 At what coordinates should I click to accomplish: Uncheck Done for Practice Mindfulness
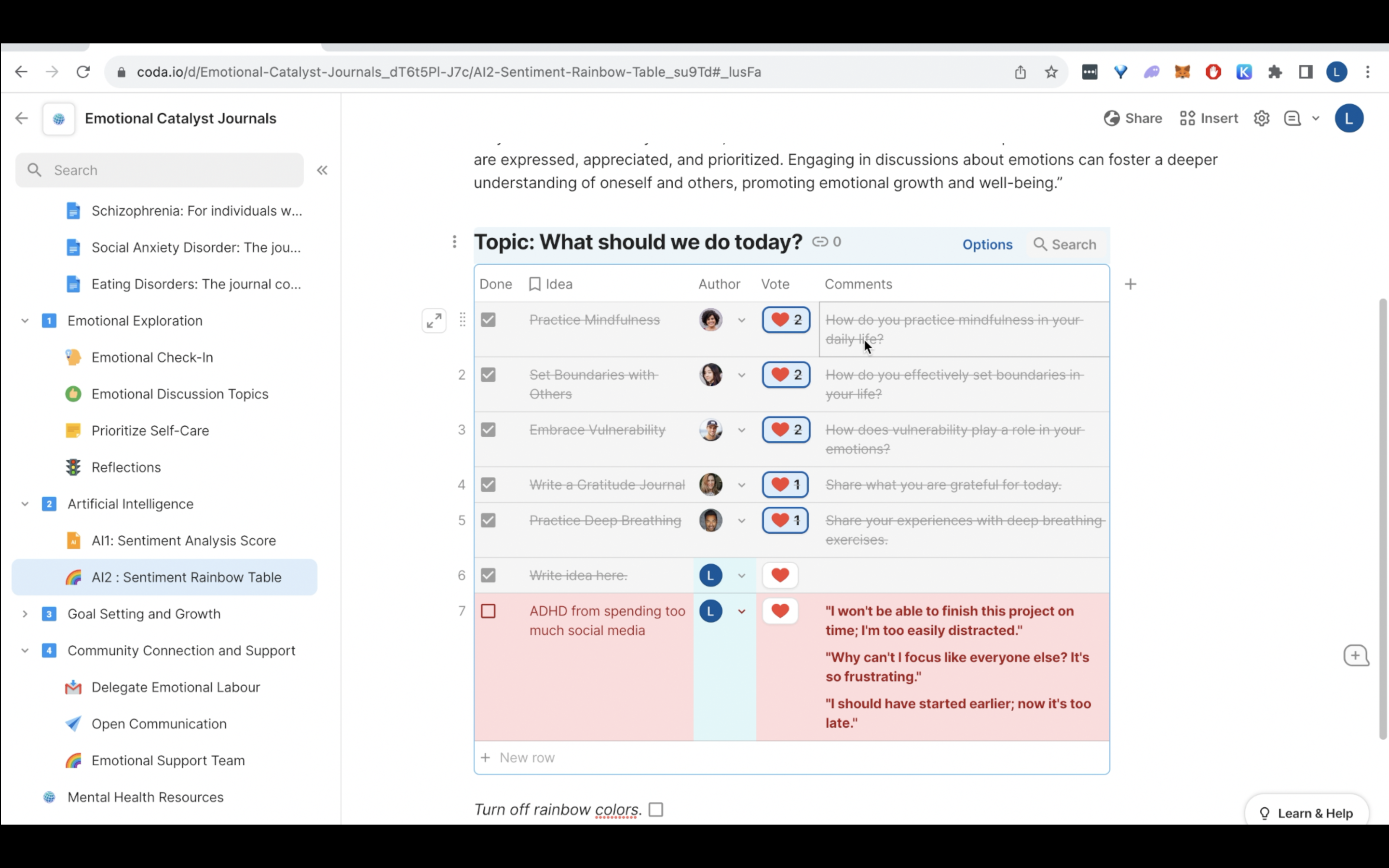pyautogui.click(x=488, y=320)
